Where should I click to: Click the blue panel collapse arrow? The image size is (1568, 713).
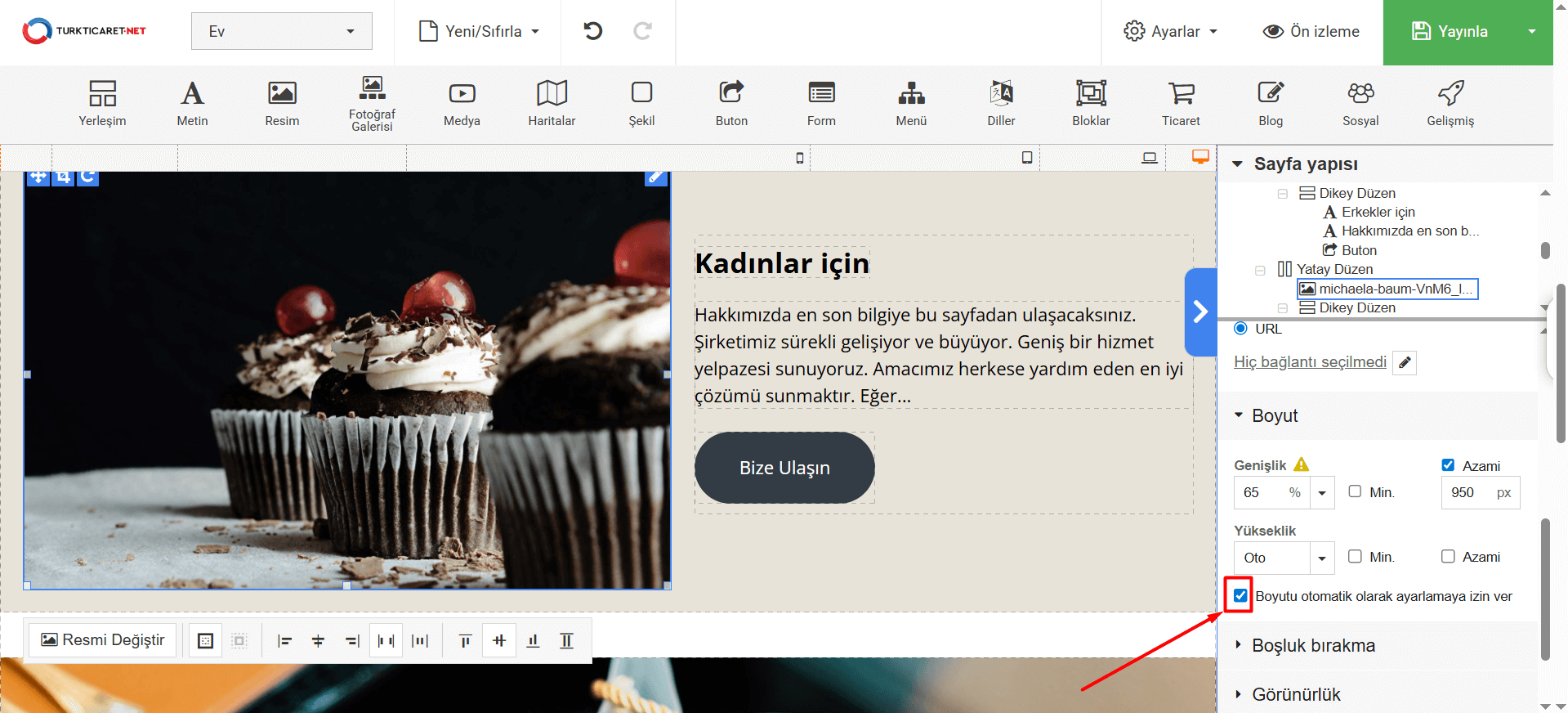[1200, 312]
